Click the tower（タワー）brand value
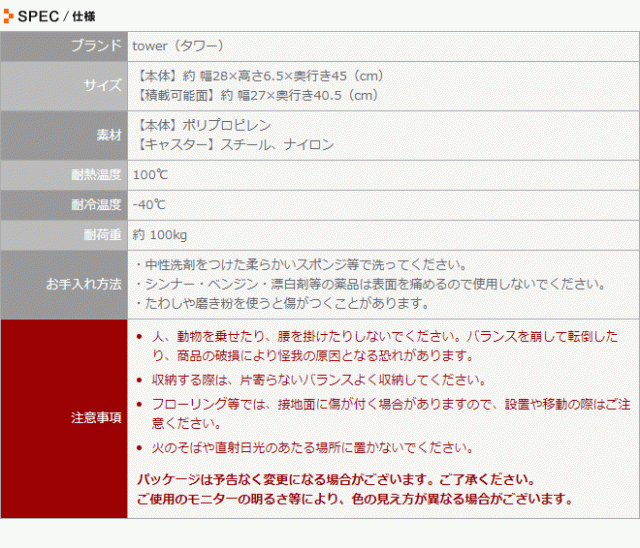The width and height of the screenshot is (640, 548). pyautogui.click(x=178, y=46)
